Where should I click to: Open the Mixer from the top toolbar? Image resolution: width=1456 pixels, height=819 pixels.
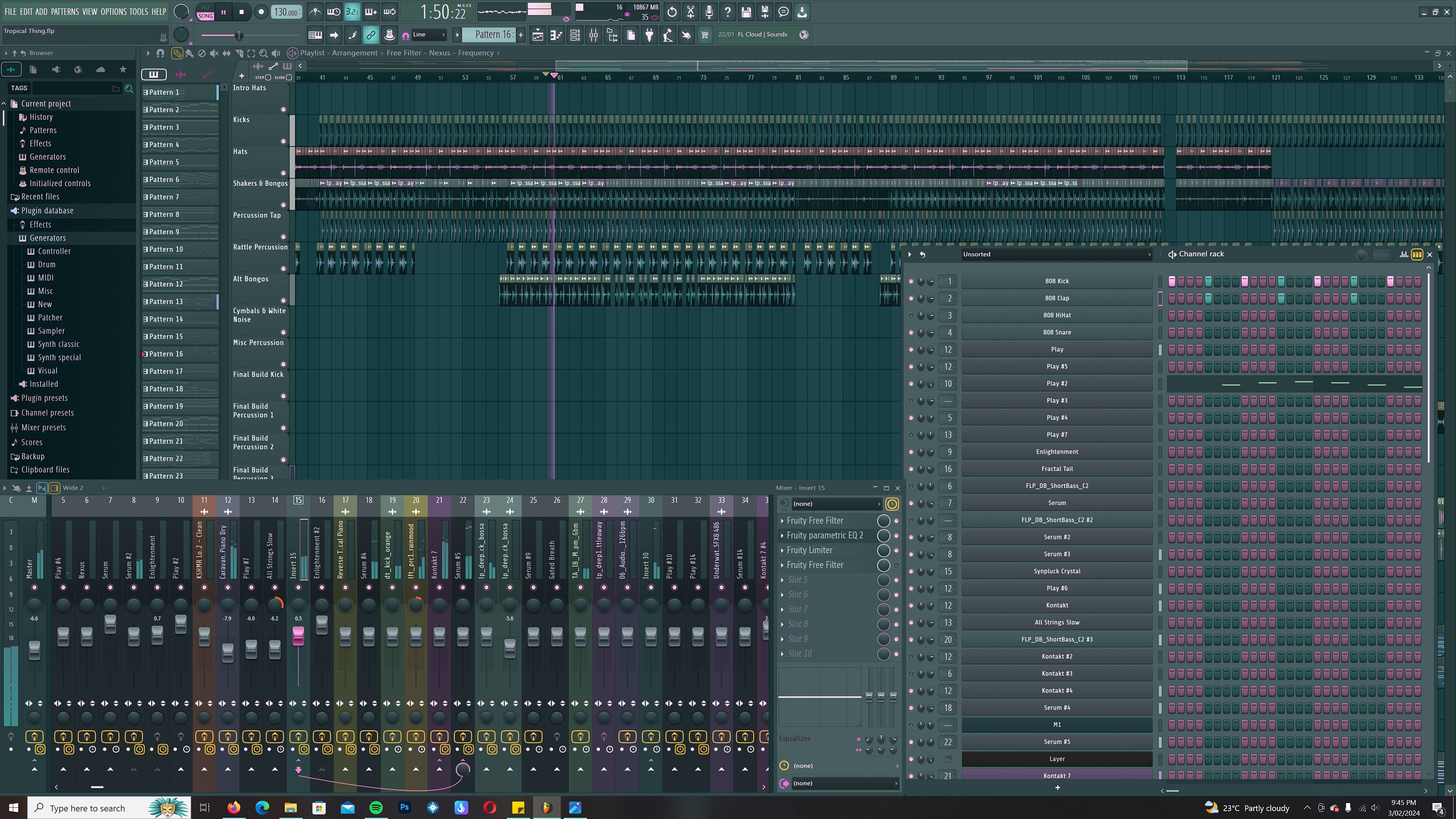coord(594,34)
